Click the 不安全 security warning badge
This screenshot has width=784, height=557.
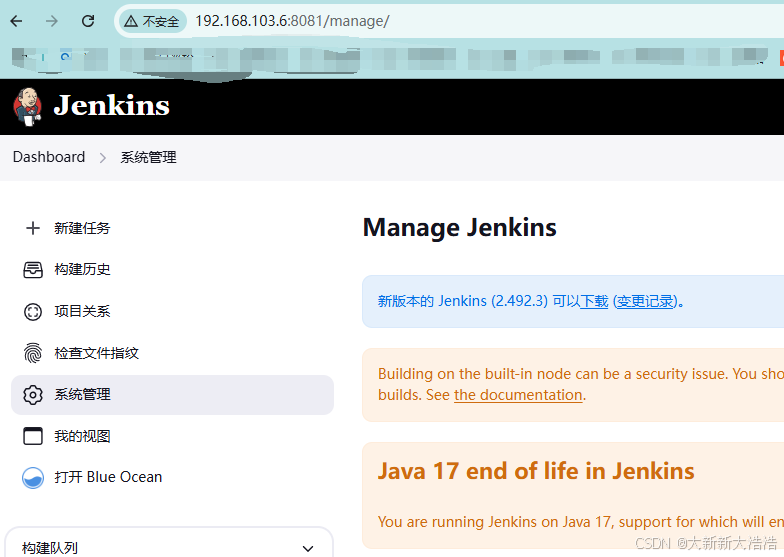click(152, 21)
